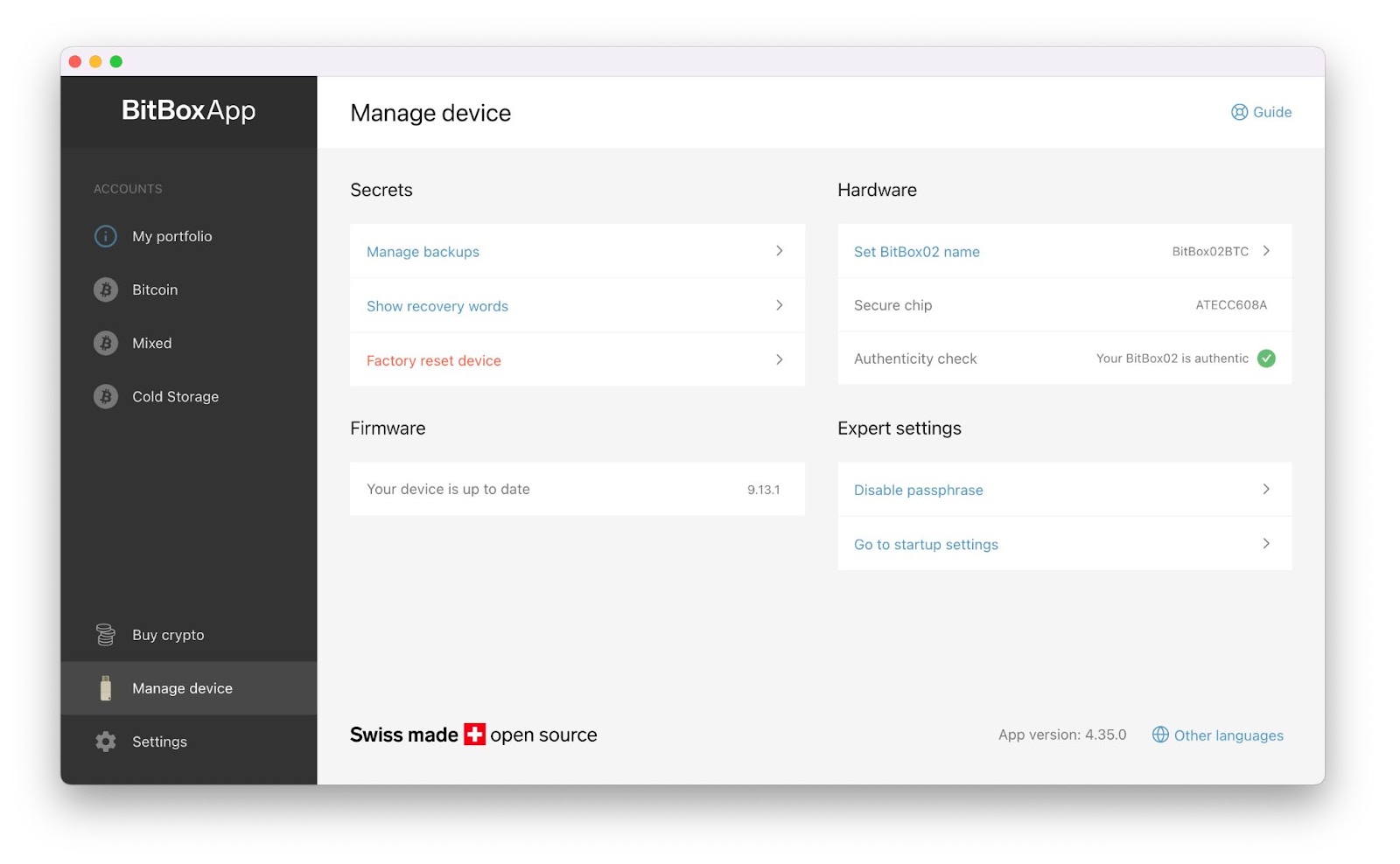
Task: Click the open source text
Action: point(543,735)
